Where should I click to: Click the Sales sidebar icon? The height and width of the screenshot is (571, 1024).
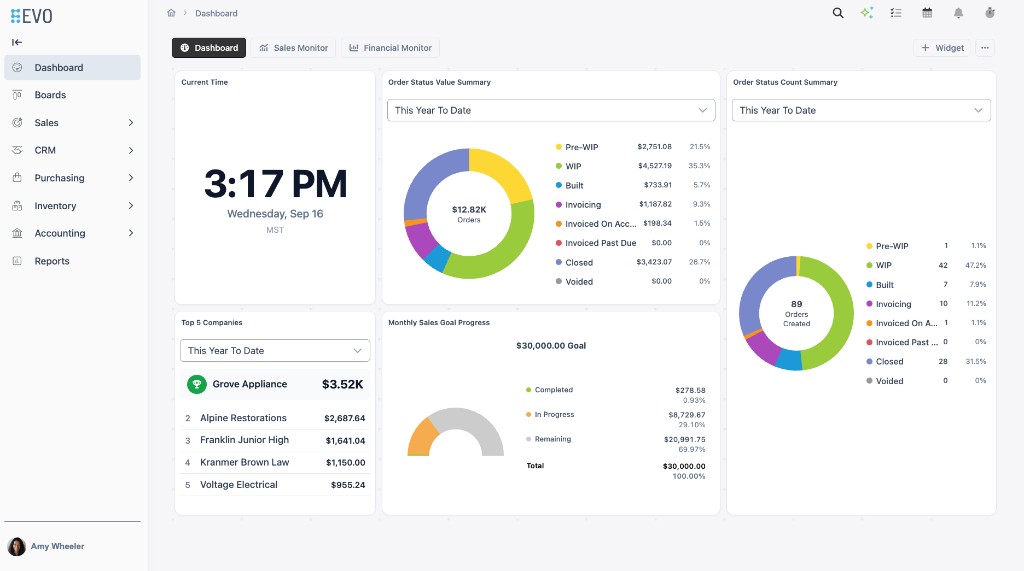coord(17,123)
